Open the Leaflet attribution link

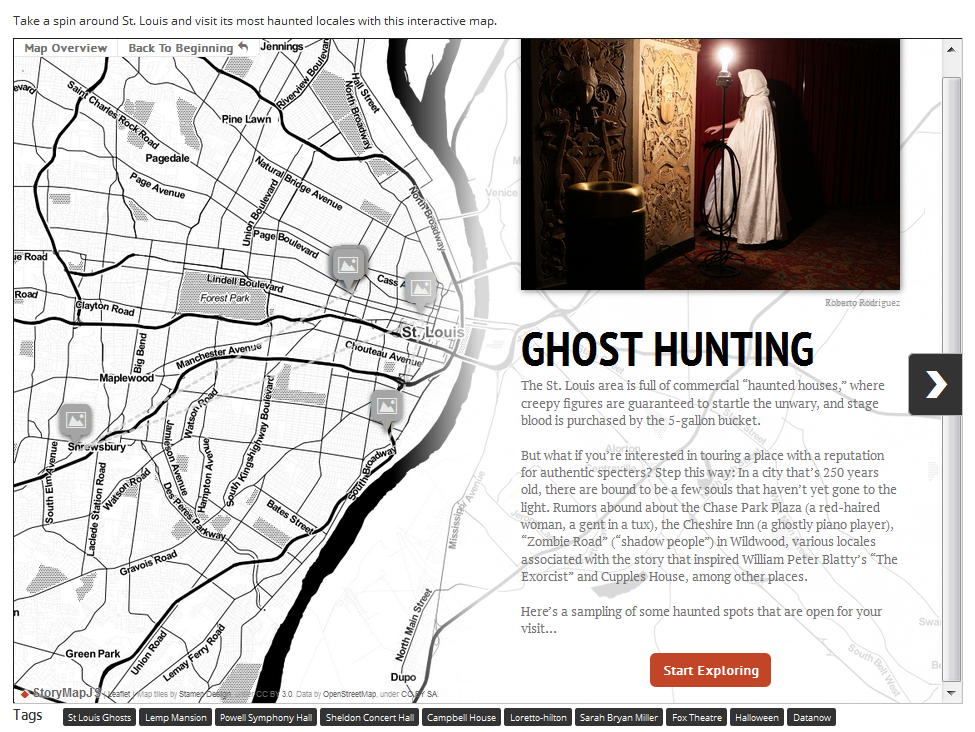pyautogui.click(x=119, y=693)
